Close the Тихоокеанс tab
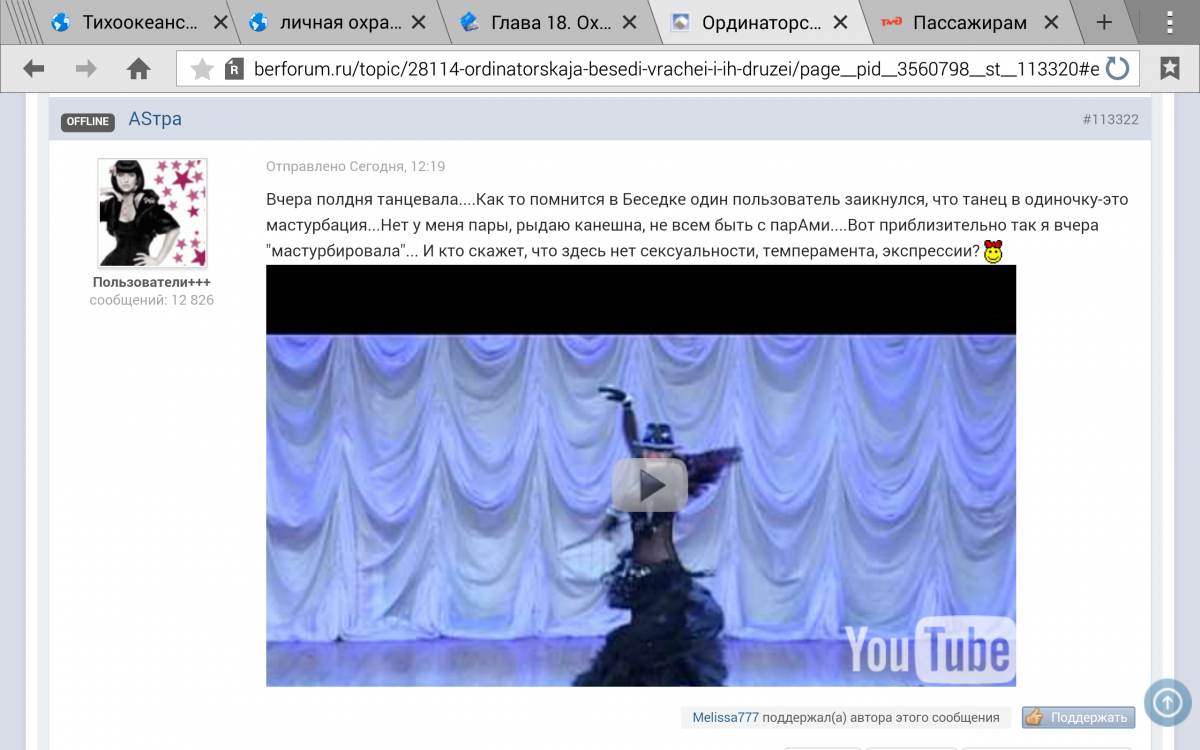 220,22
